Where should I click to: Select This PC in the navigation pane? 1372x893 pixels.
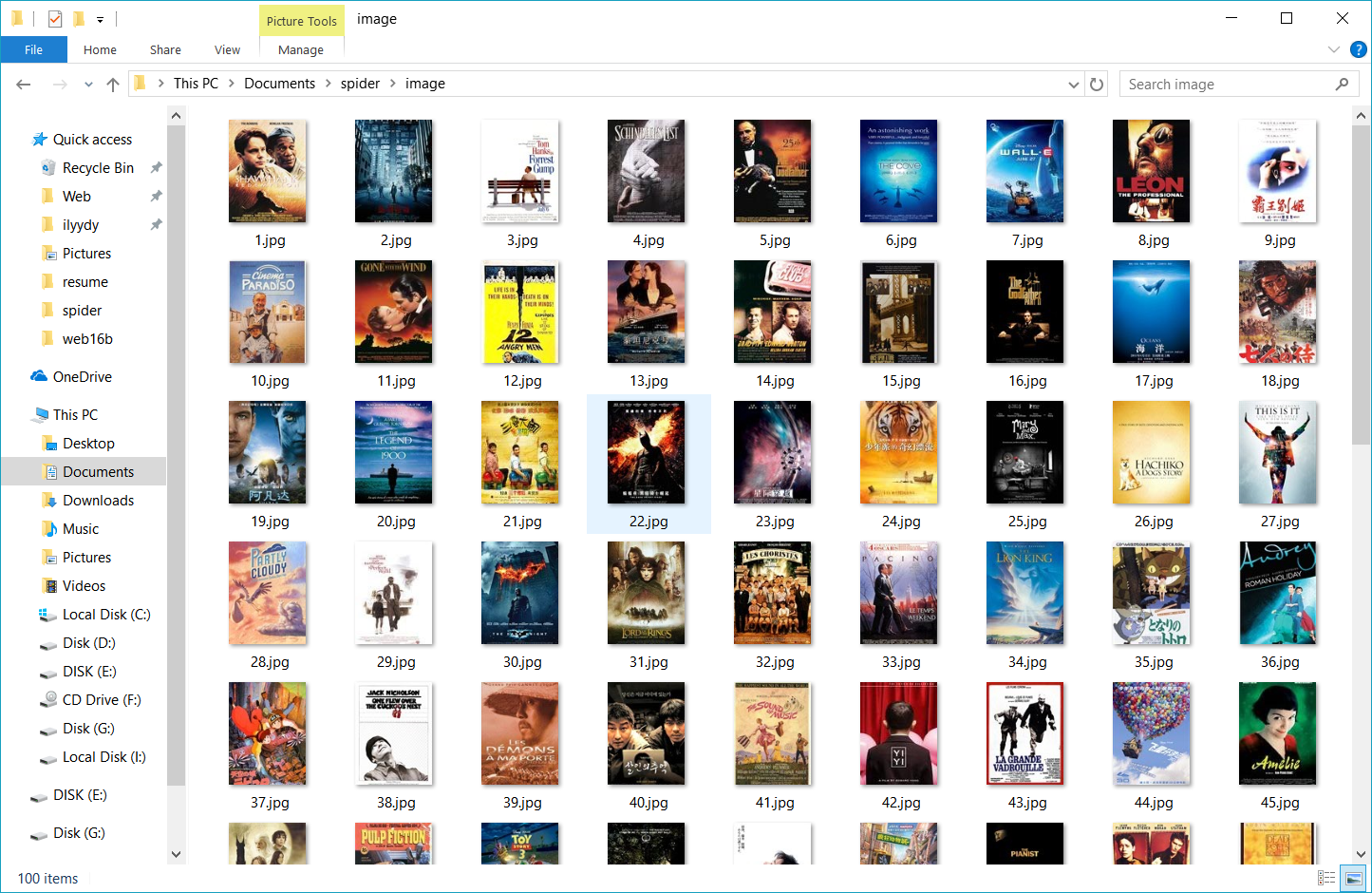[x=75, y=415]
